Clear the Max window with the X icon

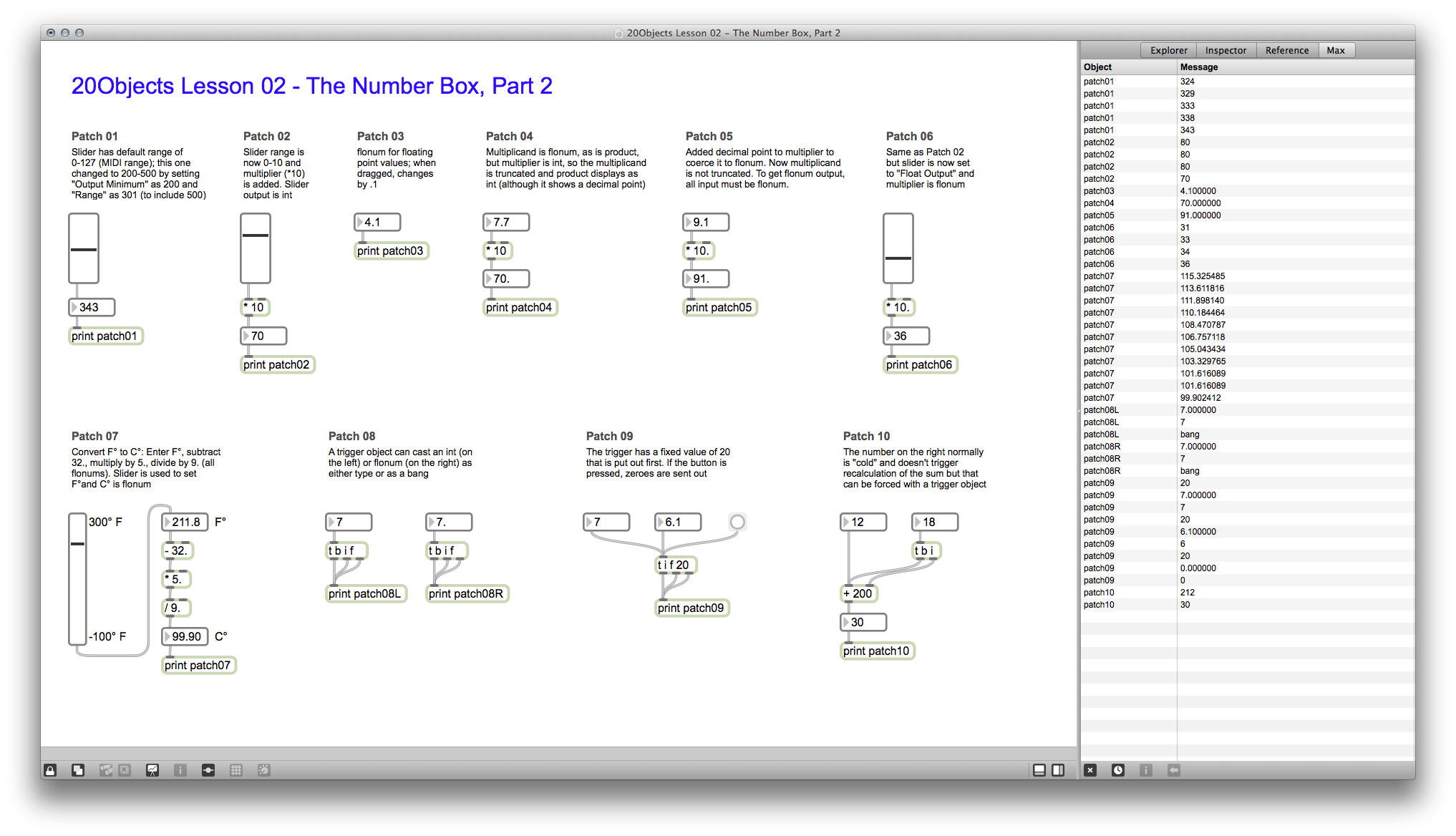1090,770
